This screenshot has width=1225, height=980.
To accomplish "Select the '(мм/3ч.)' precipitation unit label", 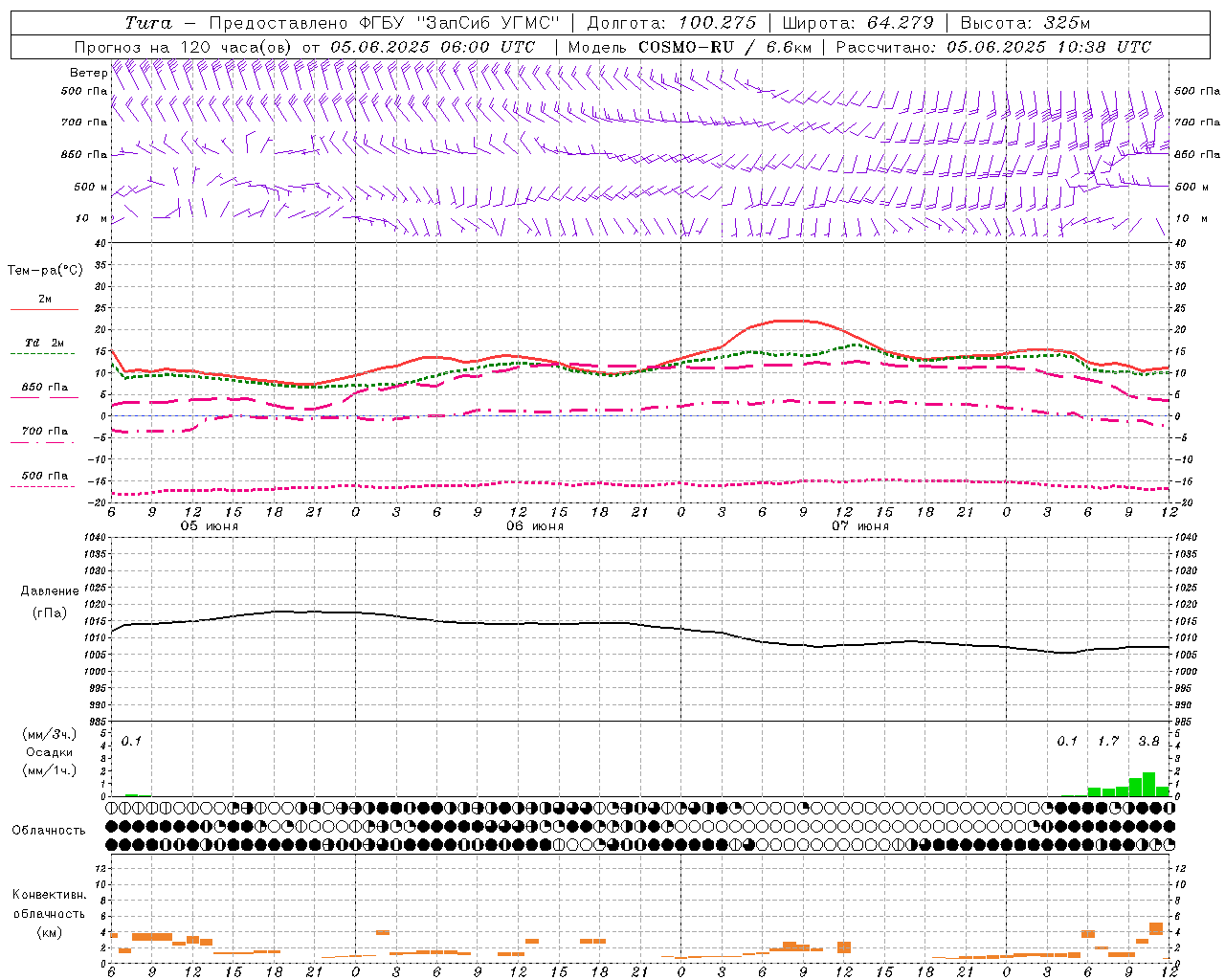I will [x=50, y=734].
